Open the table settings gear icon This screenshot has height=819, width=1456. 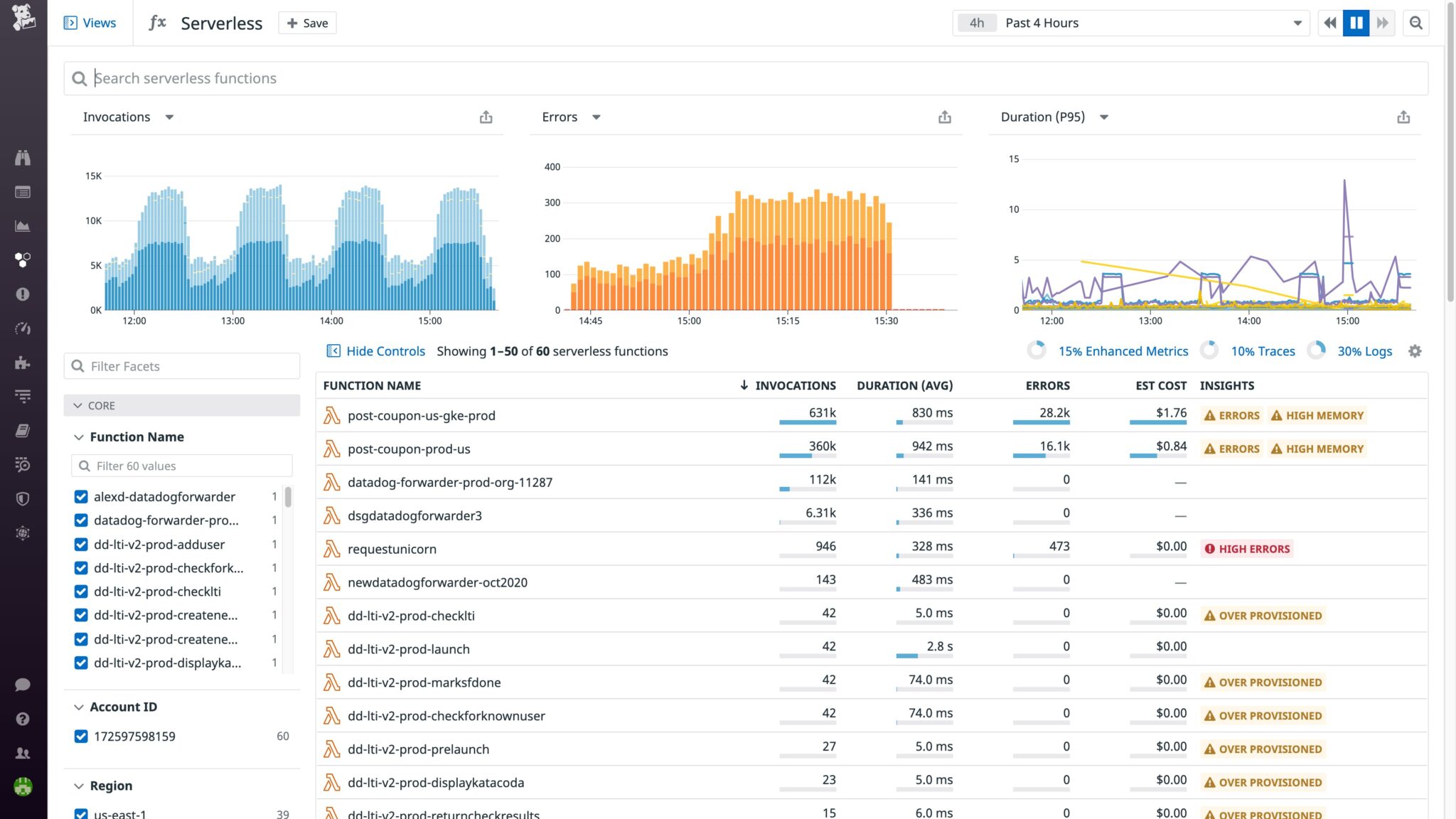[1415, 351]
